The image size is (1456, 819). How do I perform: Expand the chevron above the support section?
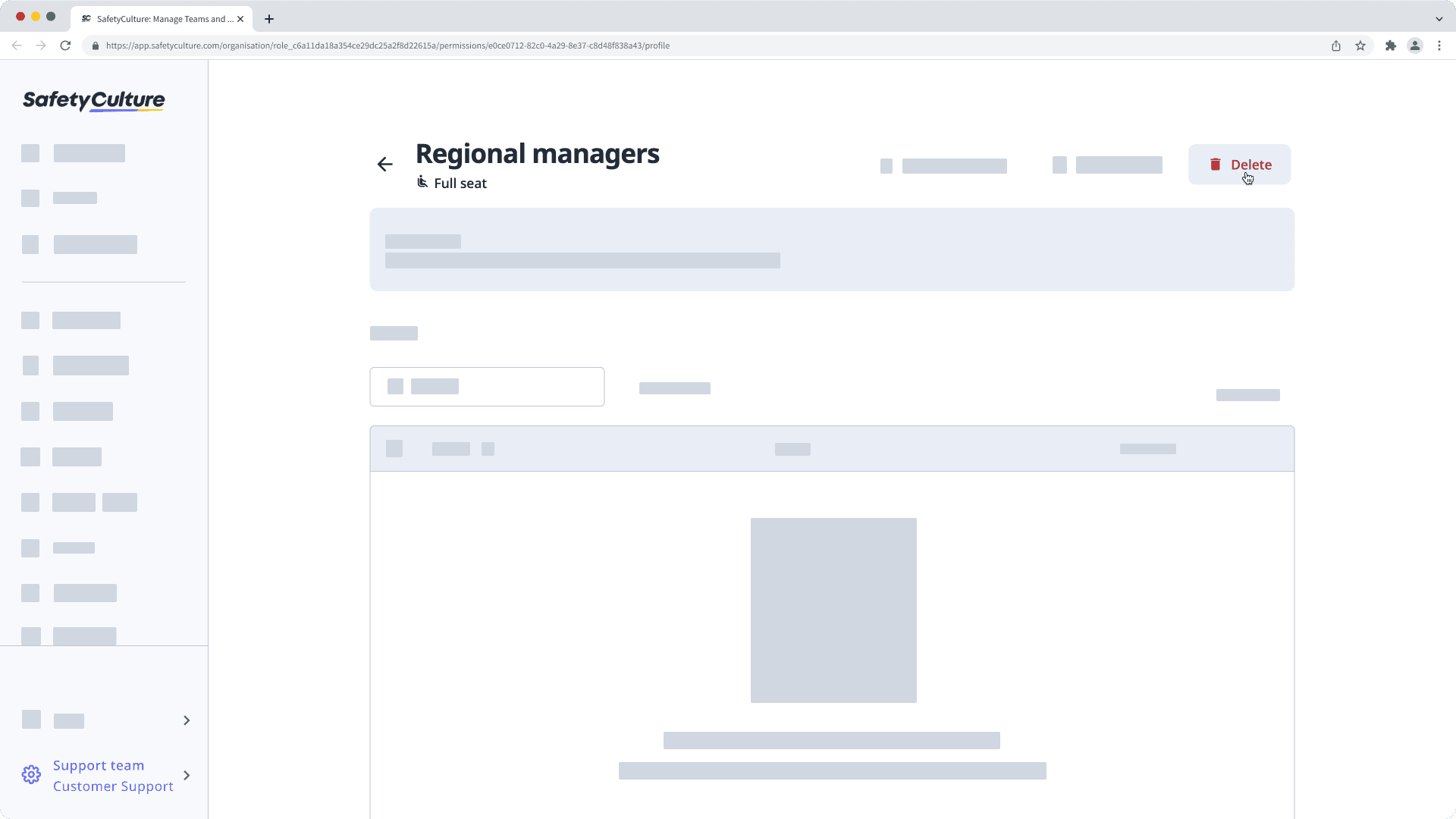187,720
